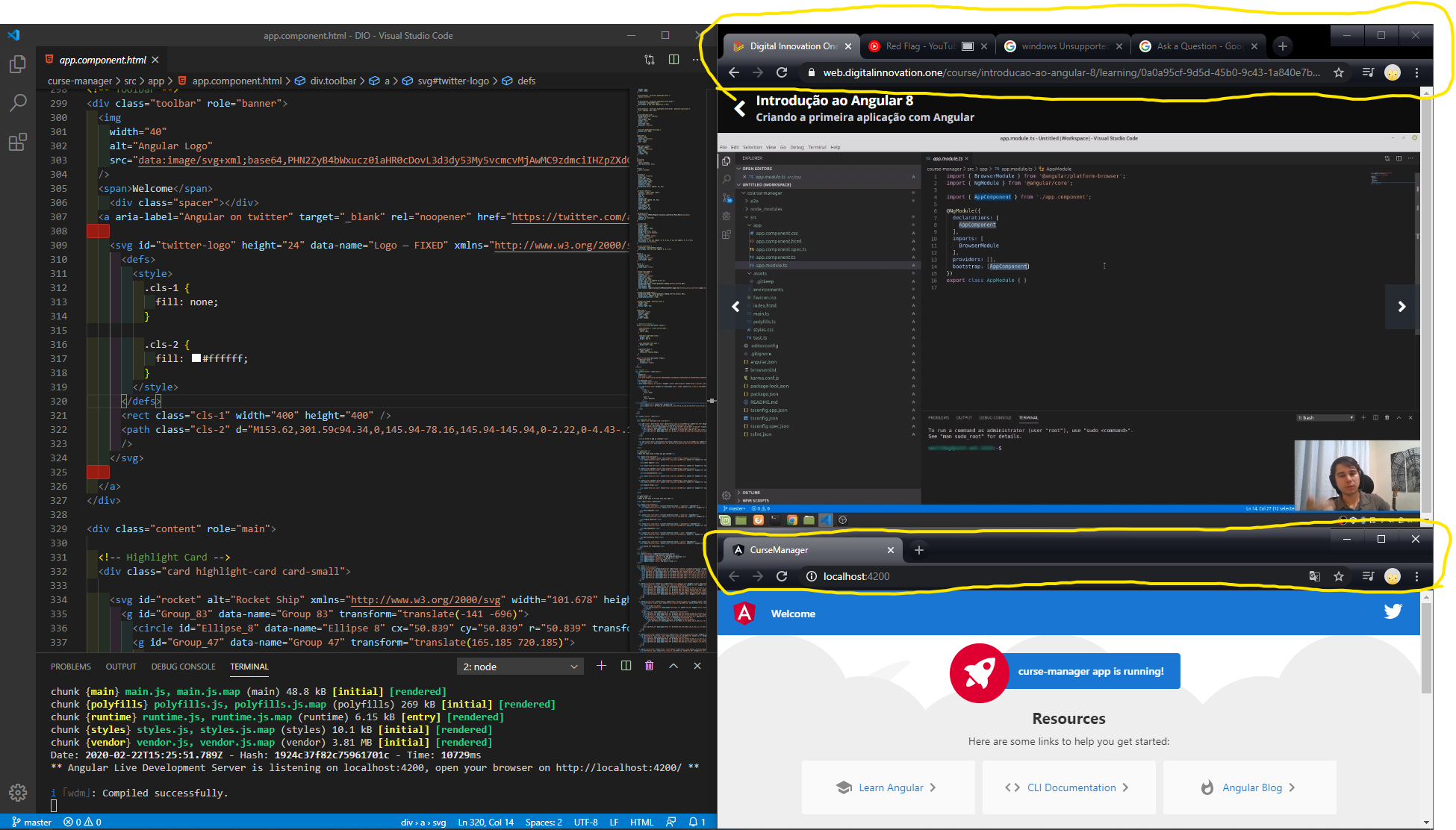Kill the terminal with the trash icon

[649, 666]
